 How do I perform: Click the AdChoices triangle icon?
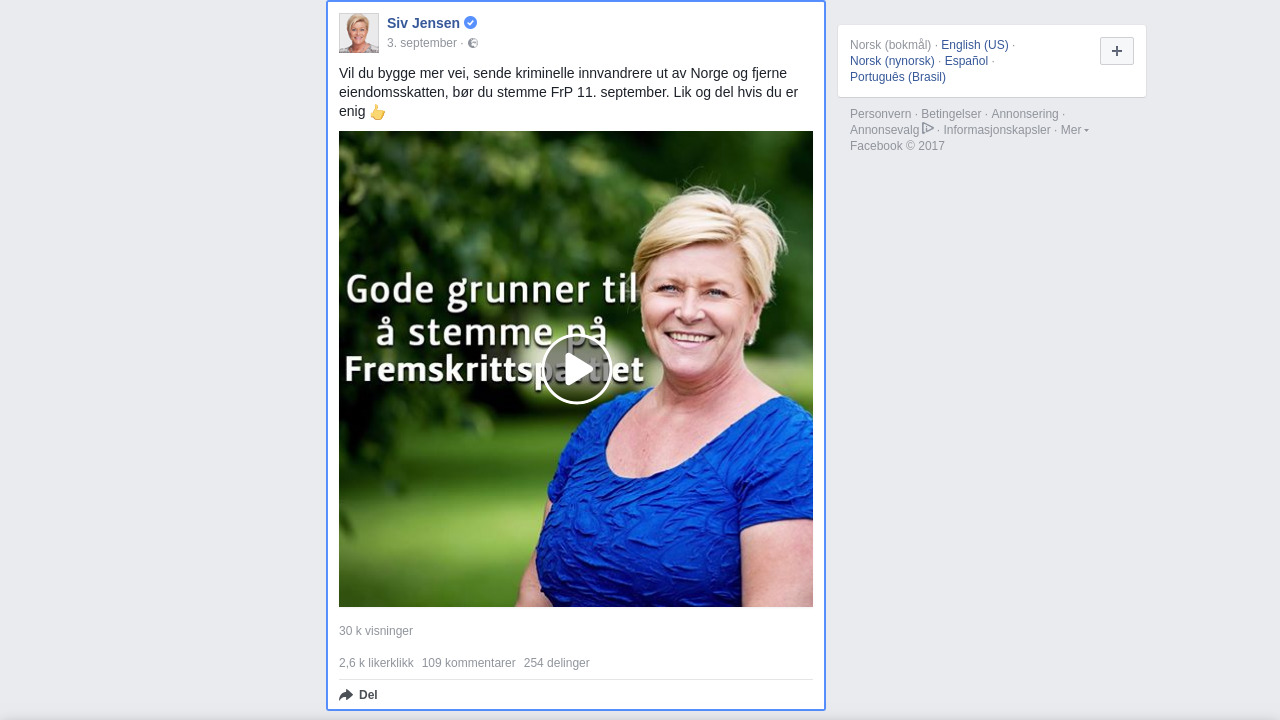click(x=928, y=128)
